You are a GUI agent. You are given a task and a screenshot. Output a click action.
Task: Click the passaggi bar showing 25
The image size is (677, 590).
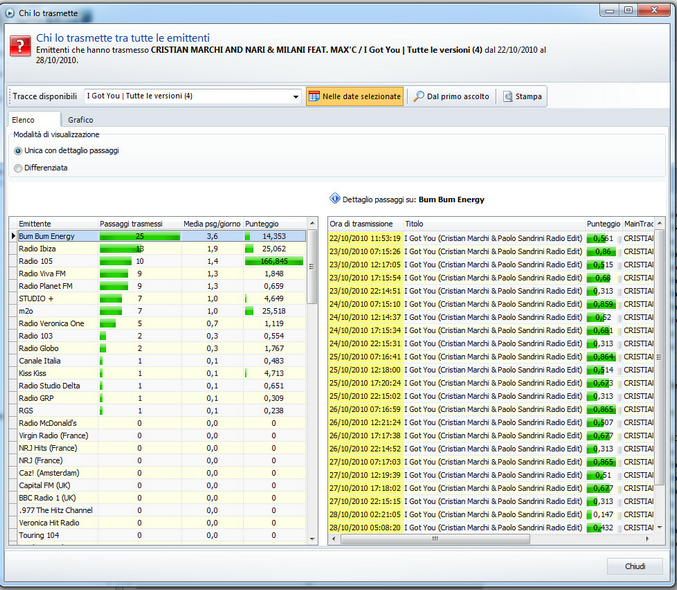pyautogui.click(x=140, y=236)
